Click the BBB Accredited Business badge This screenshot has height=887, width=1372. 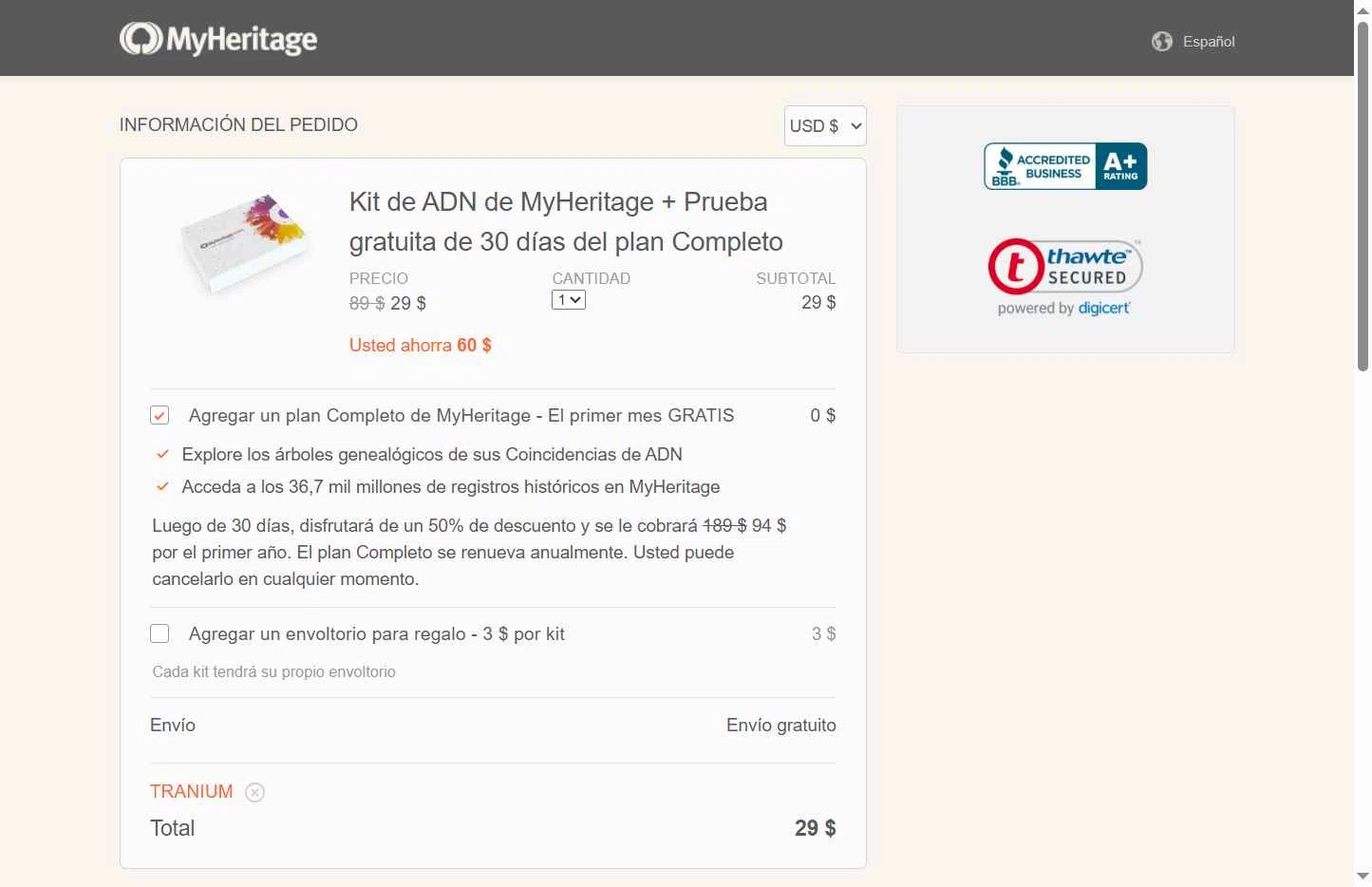pos(1065,166)
